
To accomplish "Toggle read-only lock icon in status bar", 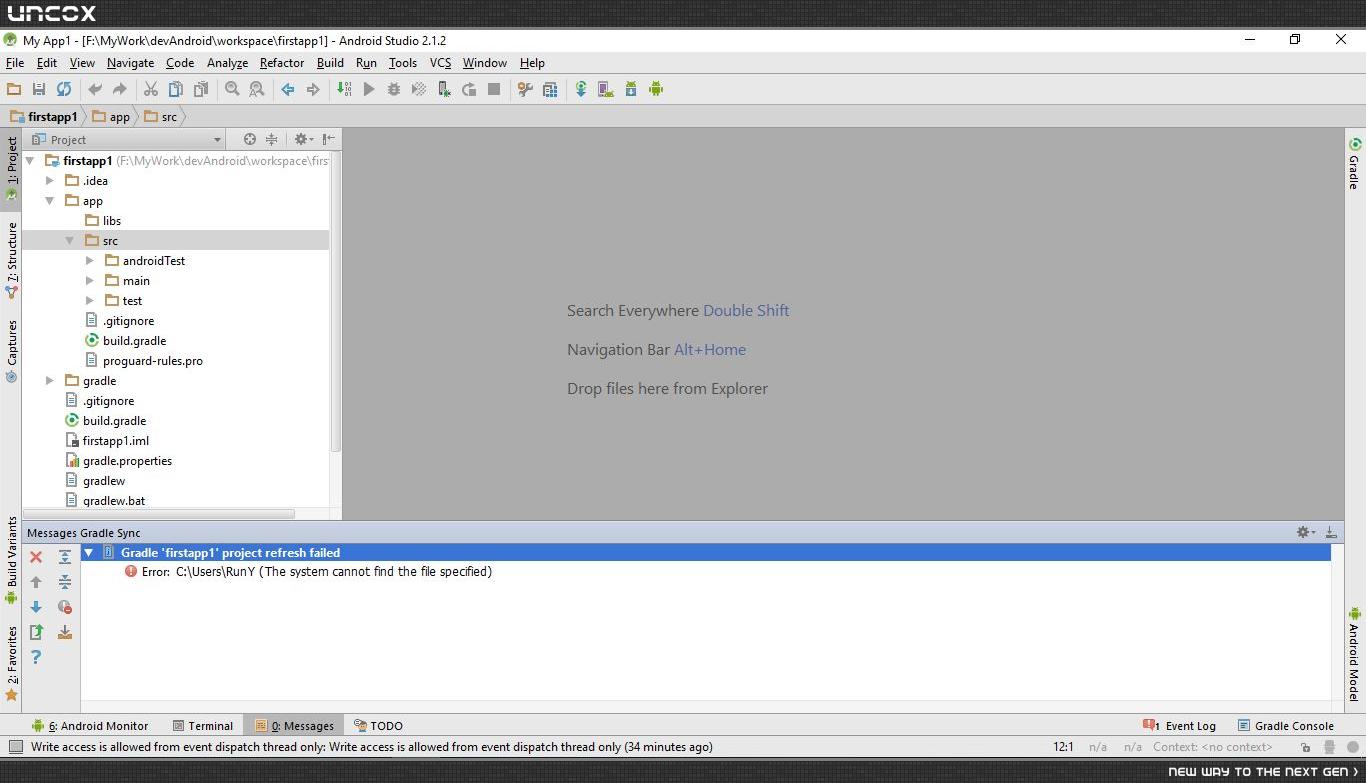I will pyautogui.click(x=1305, y=747).
